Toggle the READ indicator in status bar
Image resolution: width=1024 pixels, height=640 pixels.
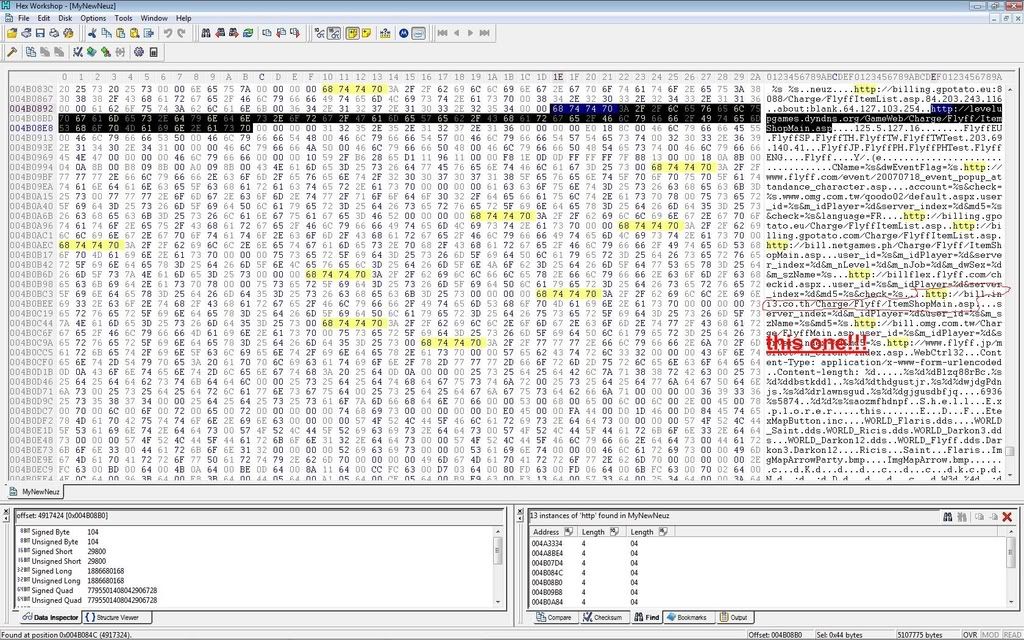coord(1003,634)
